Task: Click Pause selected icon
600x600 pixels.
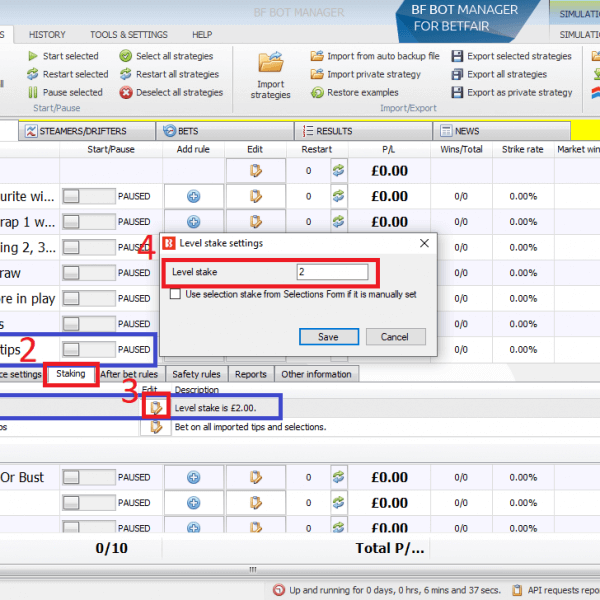Action: point(33,92)
